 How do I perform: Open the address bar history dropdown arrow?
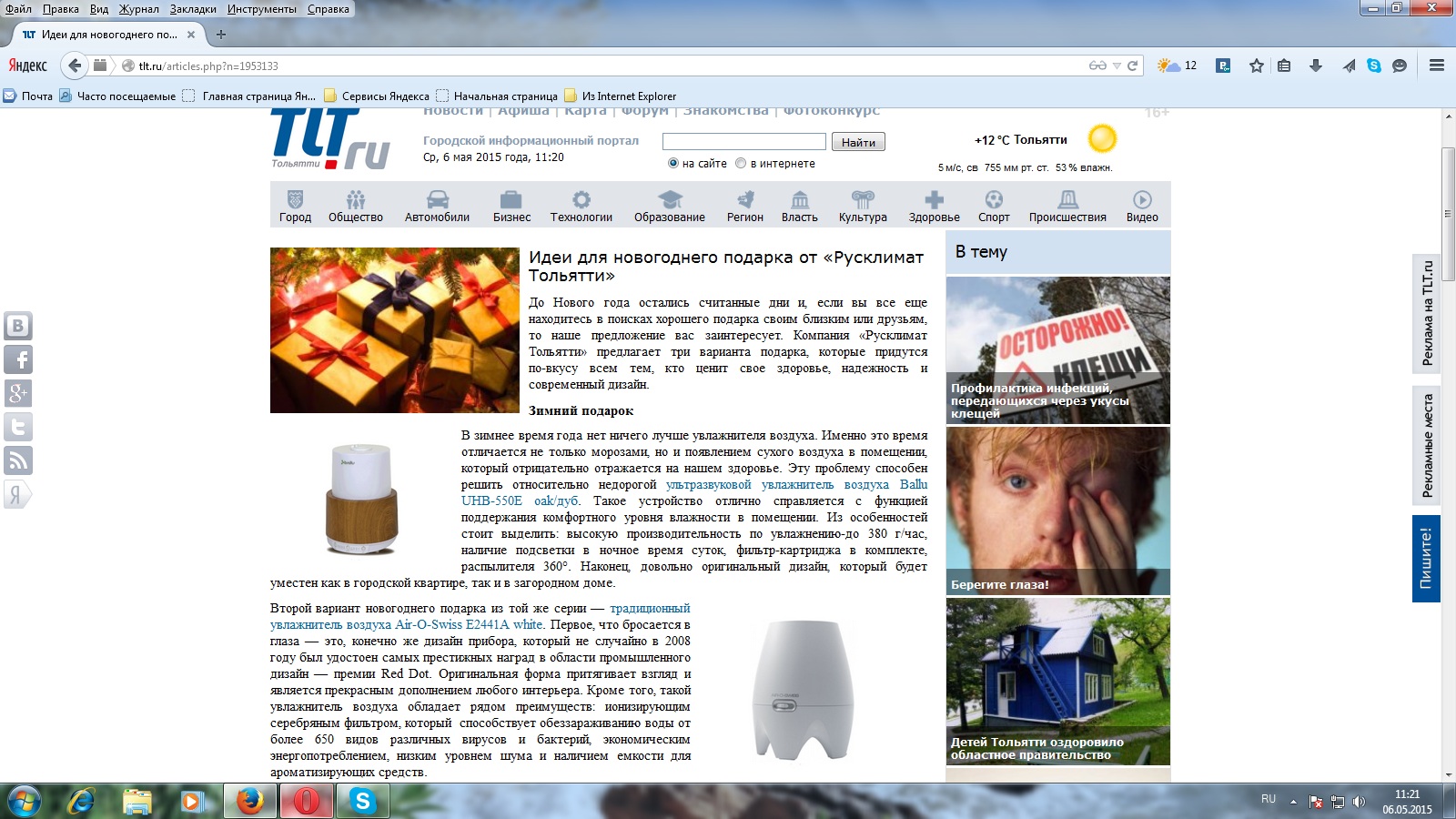click(x=1117, y=66)
